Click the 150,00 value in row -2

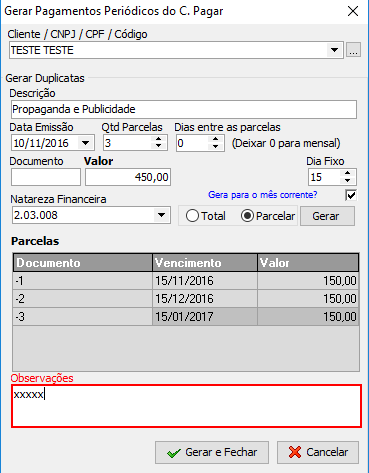point(308,299)
